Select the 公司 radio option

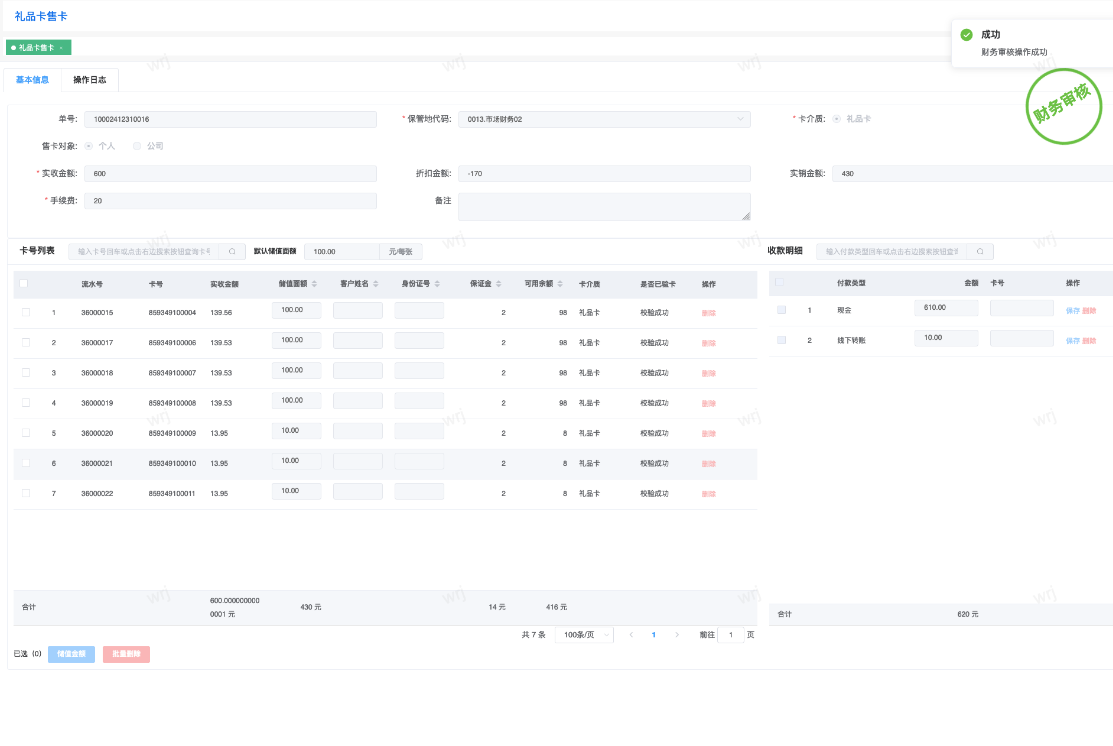pyautogui.click(x=137, y=146)
